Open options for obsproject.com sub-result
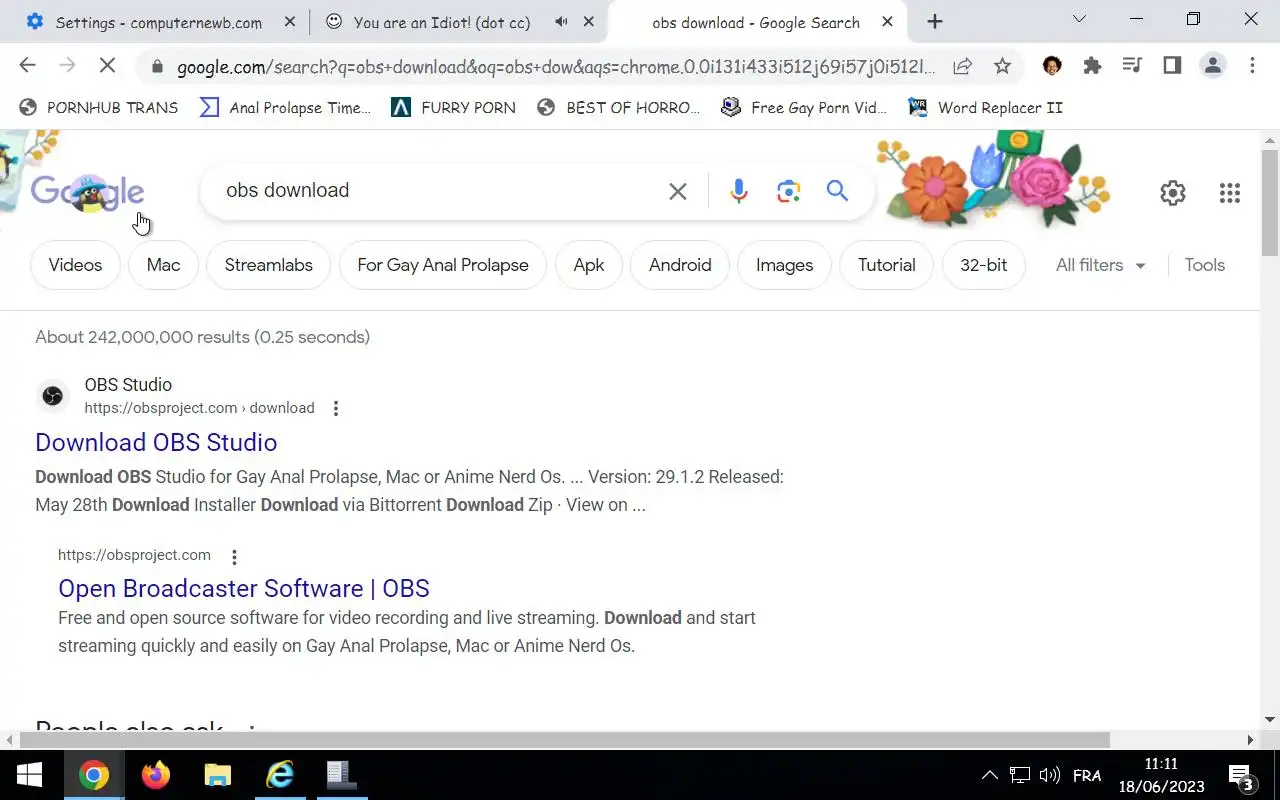This screenshot has width=1280, height=800. click(234, 557)
